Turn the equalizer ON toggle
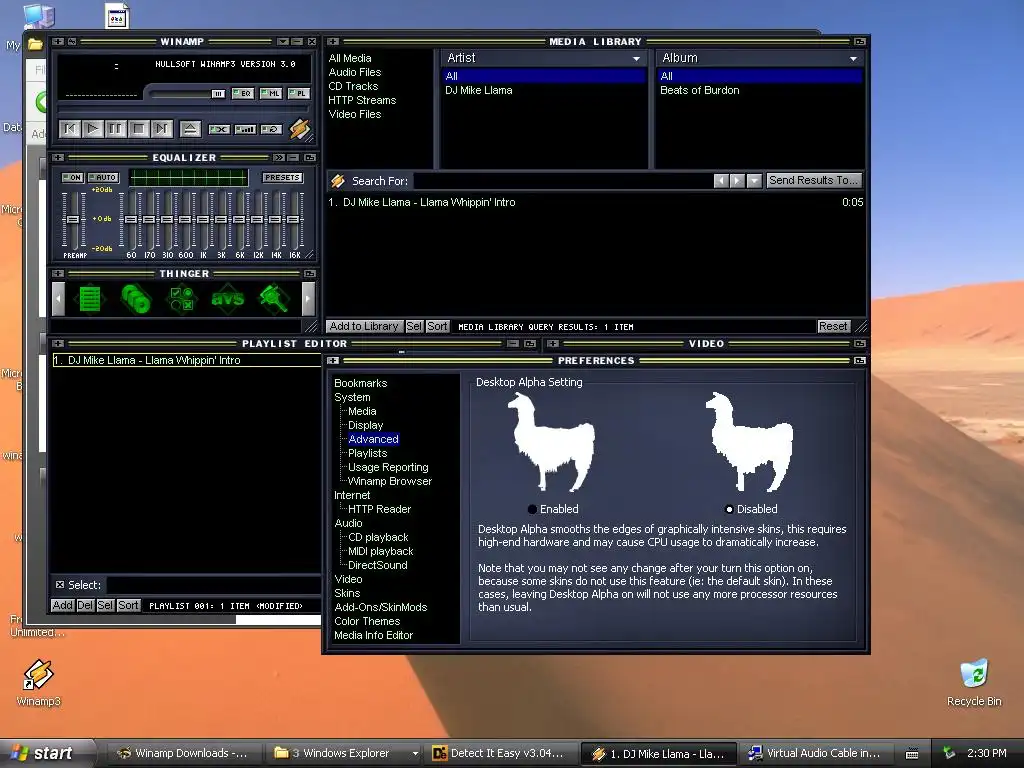 point(72,178)
